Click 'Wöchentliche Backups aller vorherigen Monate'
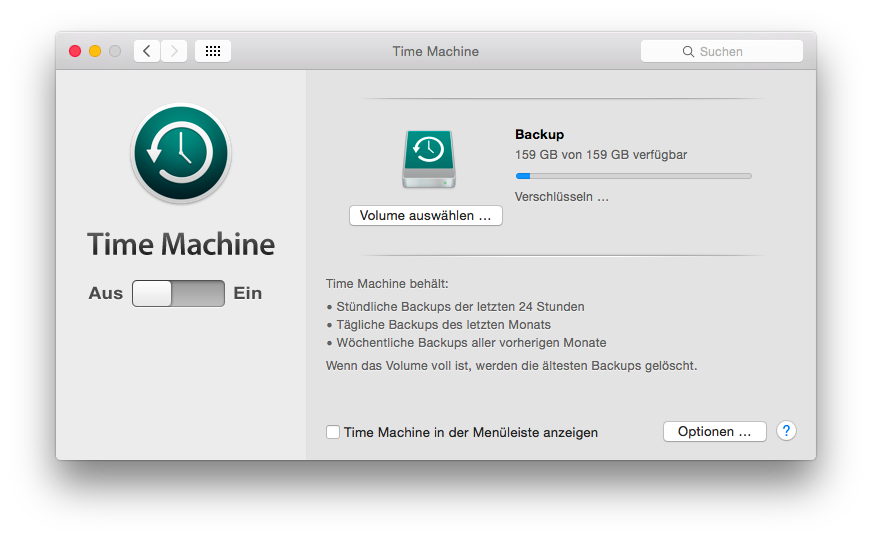The image size is (872, 540). (471, 343)
